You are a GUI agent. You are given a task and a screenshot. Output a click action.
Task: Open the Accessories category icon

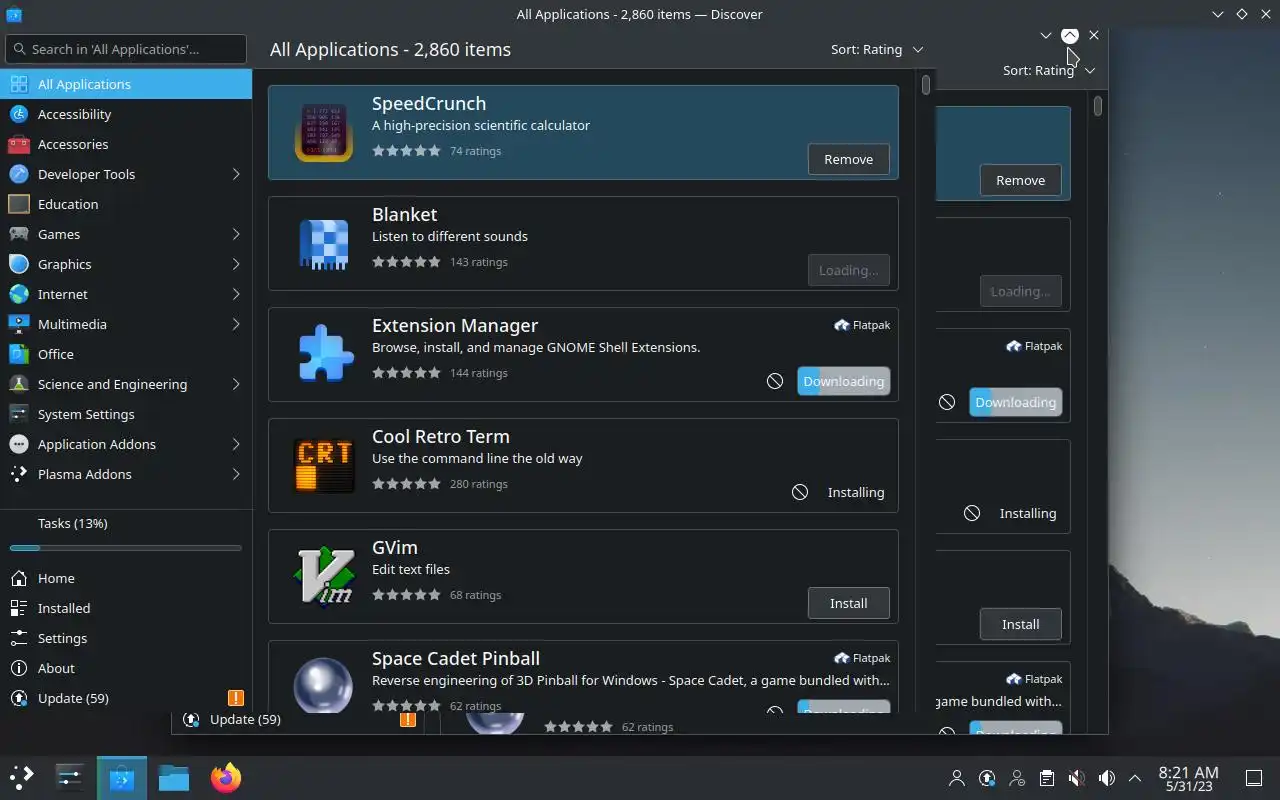coord(18,144)
